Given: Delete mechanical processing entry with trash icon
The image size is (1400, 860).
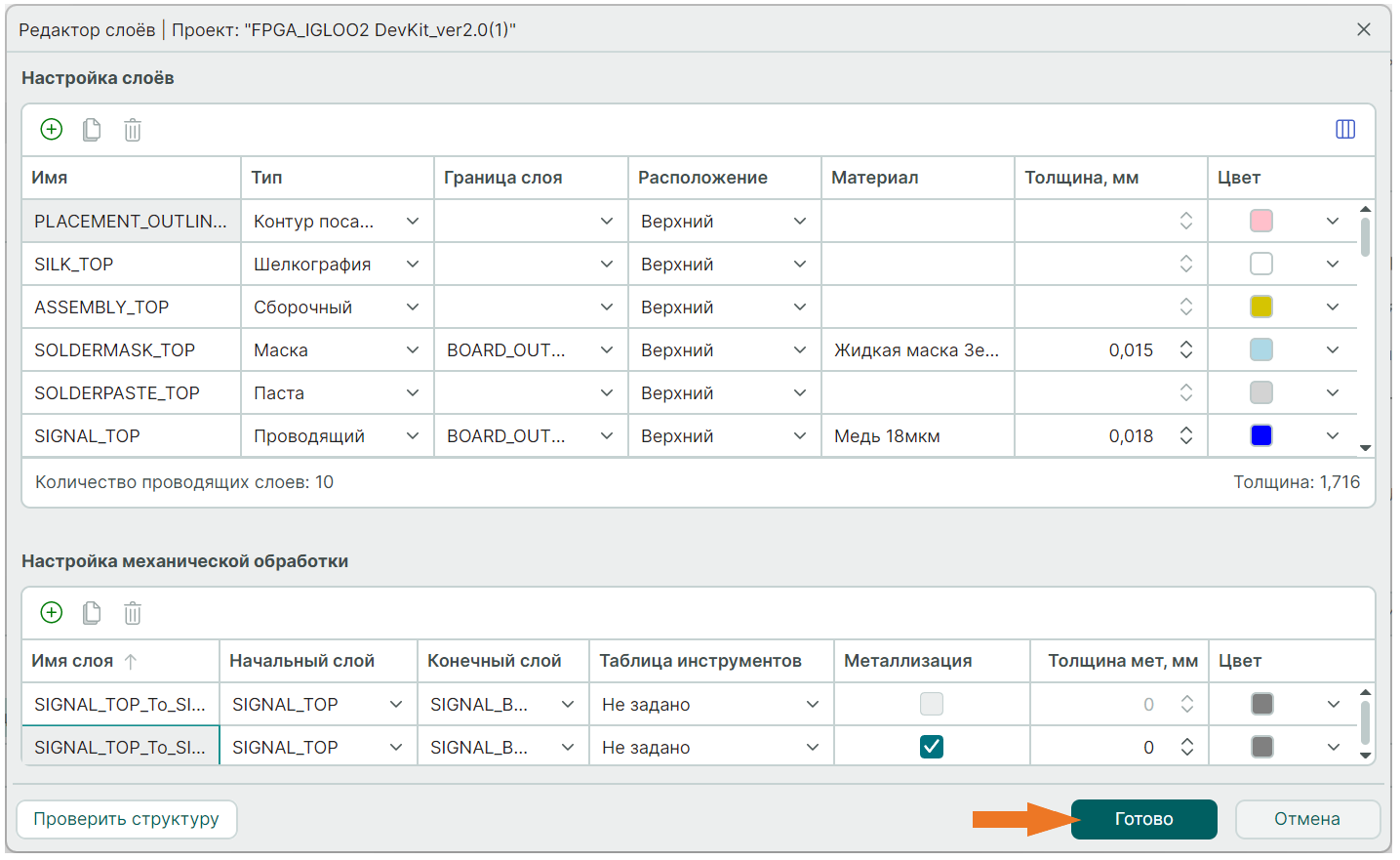Looking at the screenshot, I should 133,612.
